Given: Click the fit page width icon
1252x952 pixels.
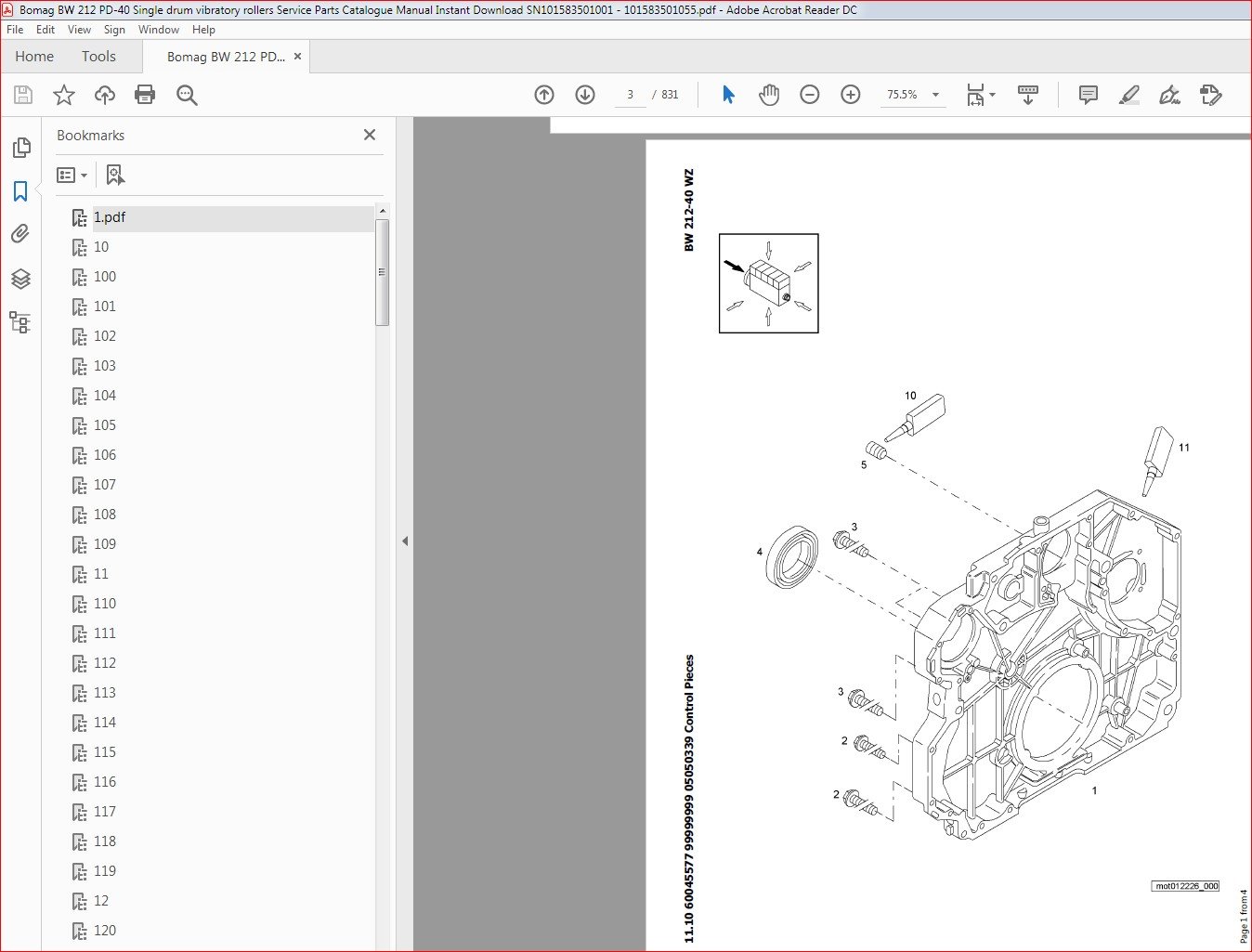Looking at the screenshot, I should tap(975, 95).
